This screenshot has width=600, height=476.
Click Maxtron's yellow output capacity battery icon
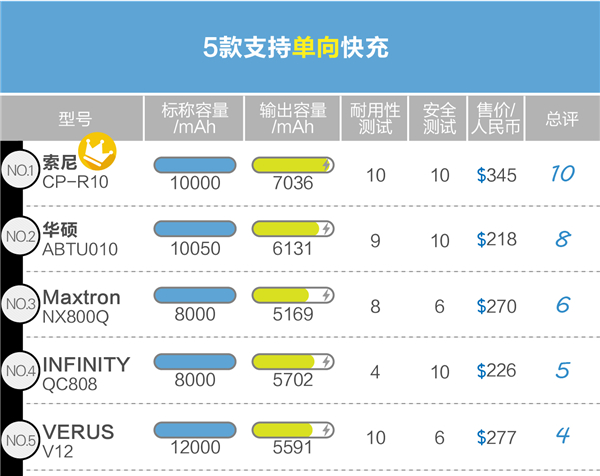[294, 295]
